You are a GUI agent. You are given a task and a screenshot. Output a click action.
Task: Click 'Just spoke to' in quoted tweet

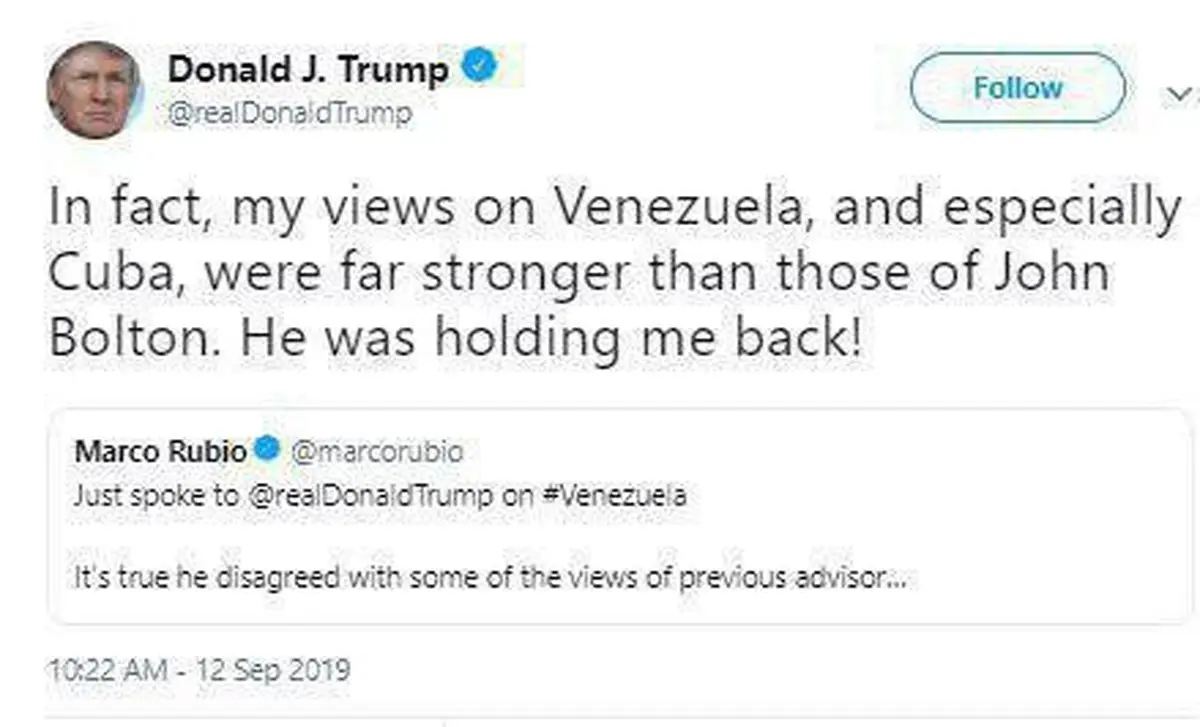[x=154, y=496]
